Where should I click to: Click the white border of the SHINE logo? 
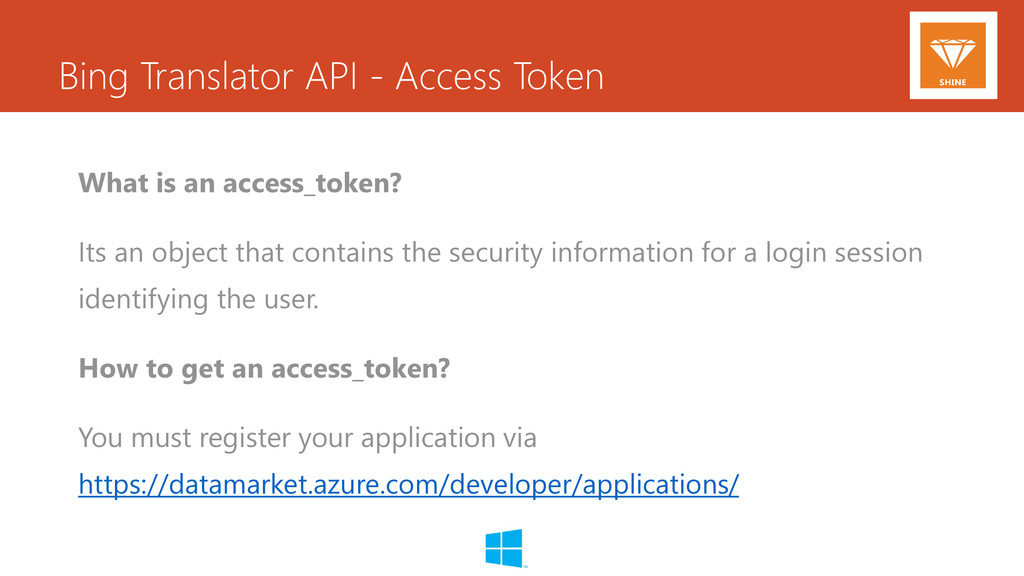pos(914,55)
